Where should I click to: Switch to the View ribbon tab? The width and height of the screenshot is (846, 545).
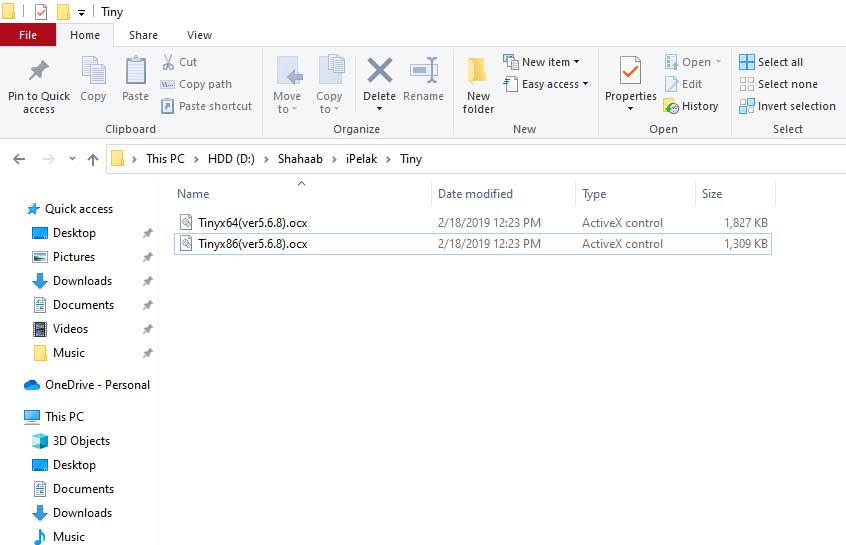coord(199,35)
